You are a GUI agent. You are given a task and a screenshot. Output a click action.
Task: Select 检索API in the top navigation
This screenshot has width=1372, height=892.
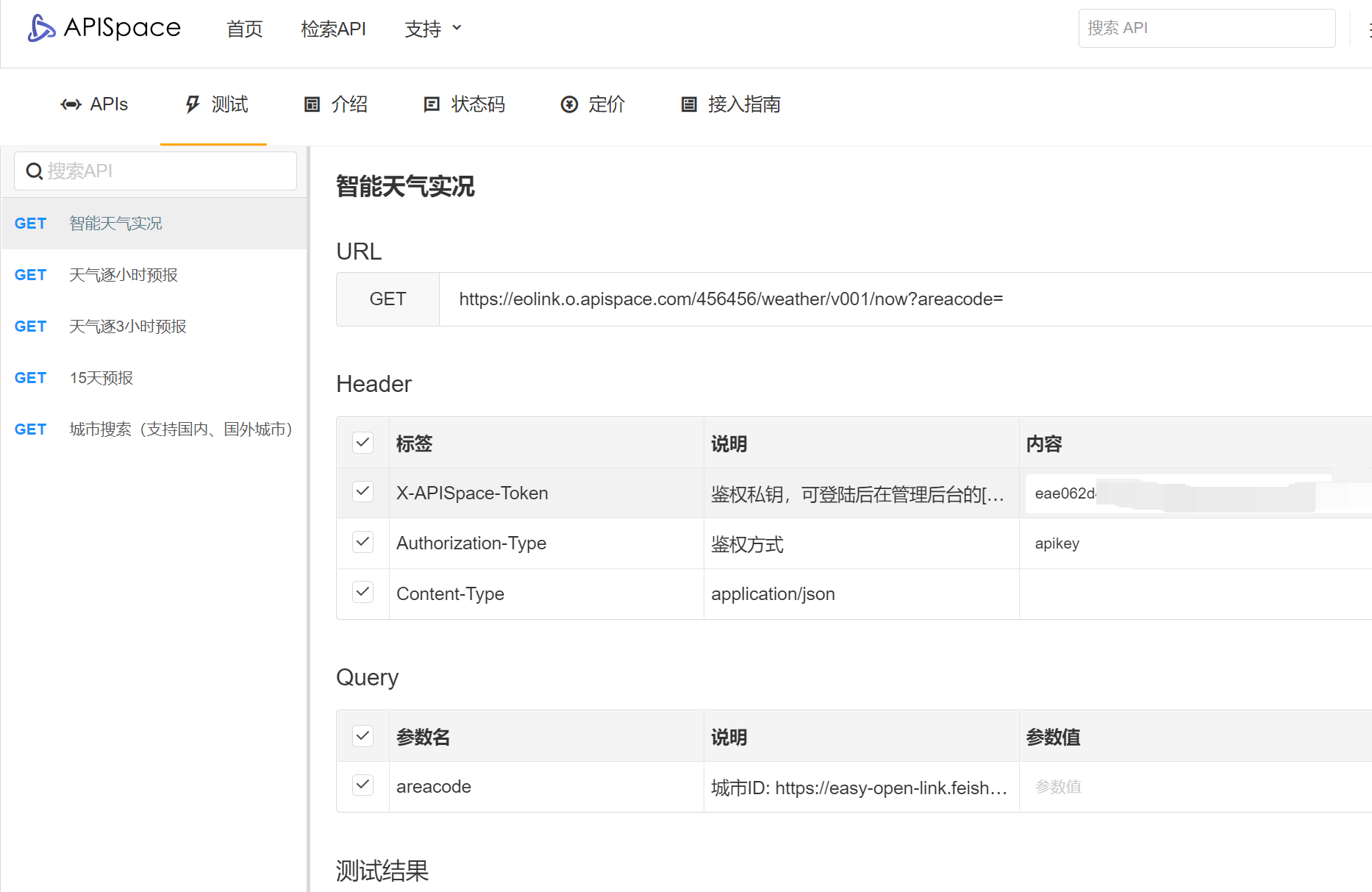333,28
